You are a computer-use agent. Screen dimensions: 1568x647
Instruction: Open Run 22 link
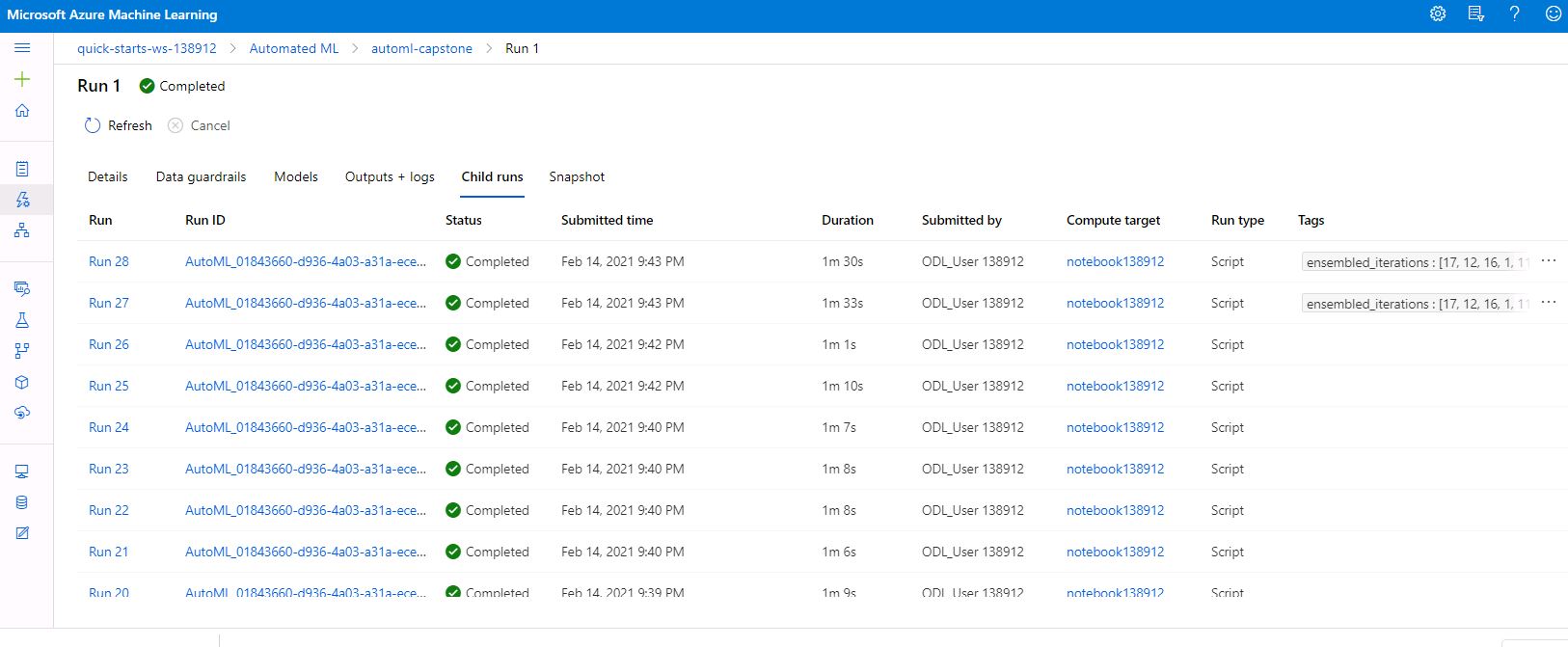tap(109, 510)
